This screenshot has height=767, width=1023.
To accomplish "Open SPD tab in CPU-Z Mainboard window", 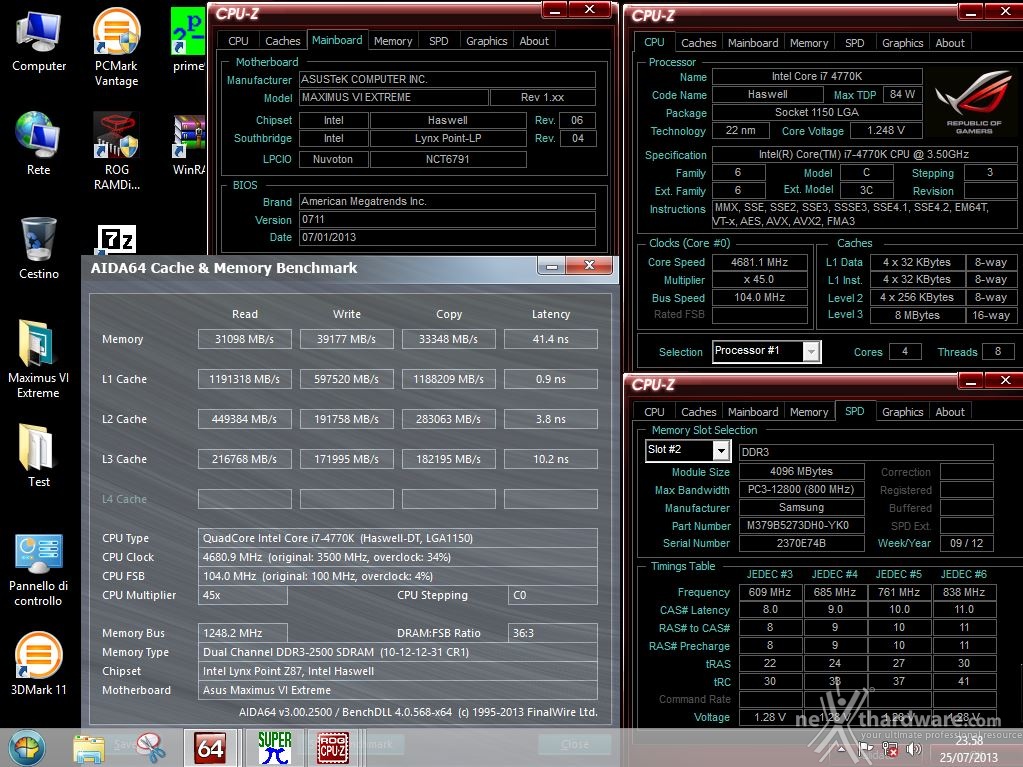I will coord(438,41).
